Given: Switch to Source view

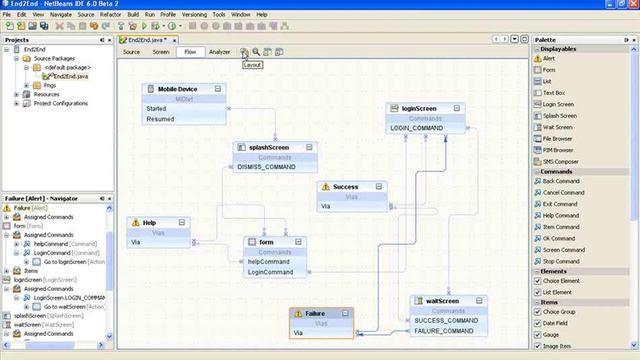Looking at the screenshot, I should pos(131,52).
